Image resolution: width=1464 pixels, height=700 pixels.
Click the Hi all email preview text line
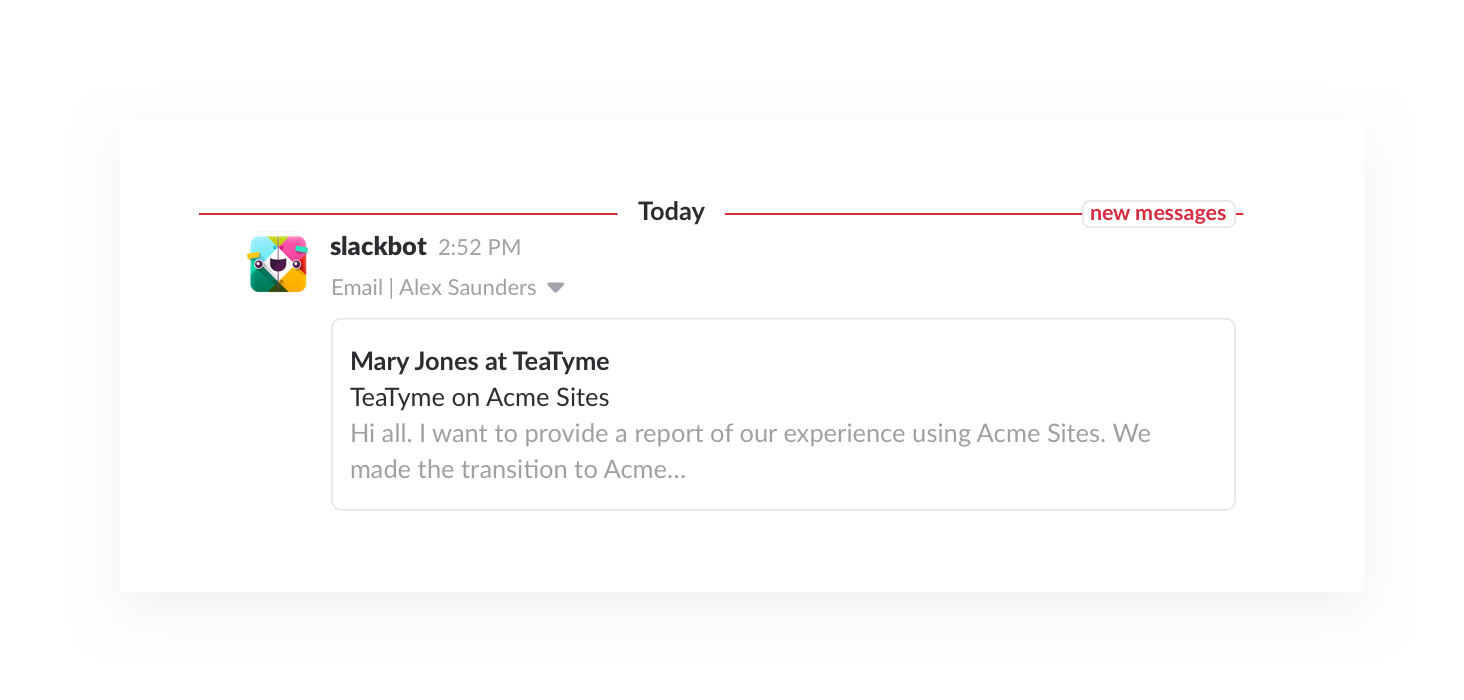(750, 434)
